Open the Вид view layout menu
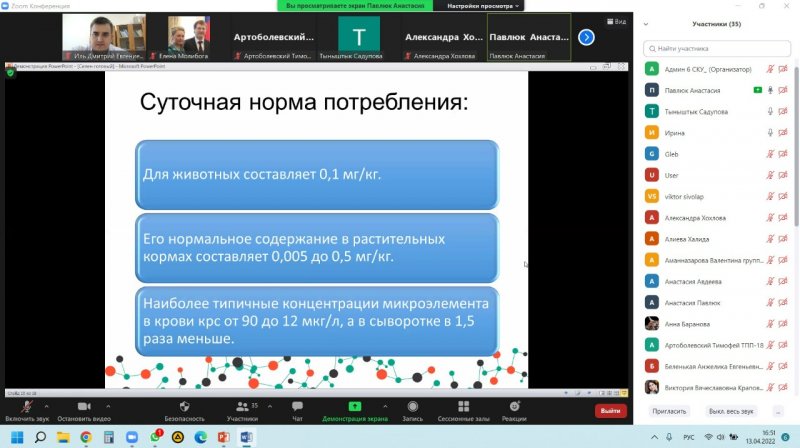 616,21
